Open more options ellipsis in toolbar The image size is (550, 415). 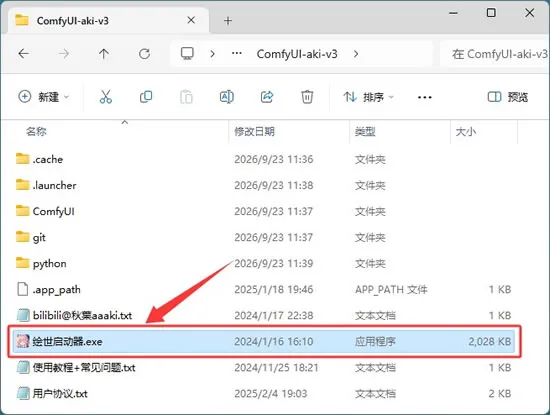coord(424,97)
